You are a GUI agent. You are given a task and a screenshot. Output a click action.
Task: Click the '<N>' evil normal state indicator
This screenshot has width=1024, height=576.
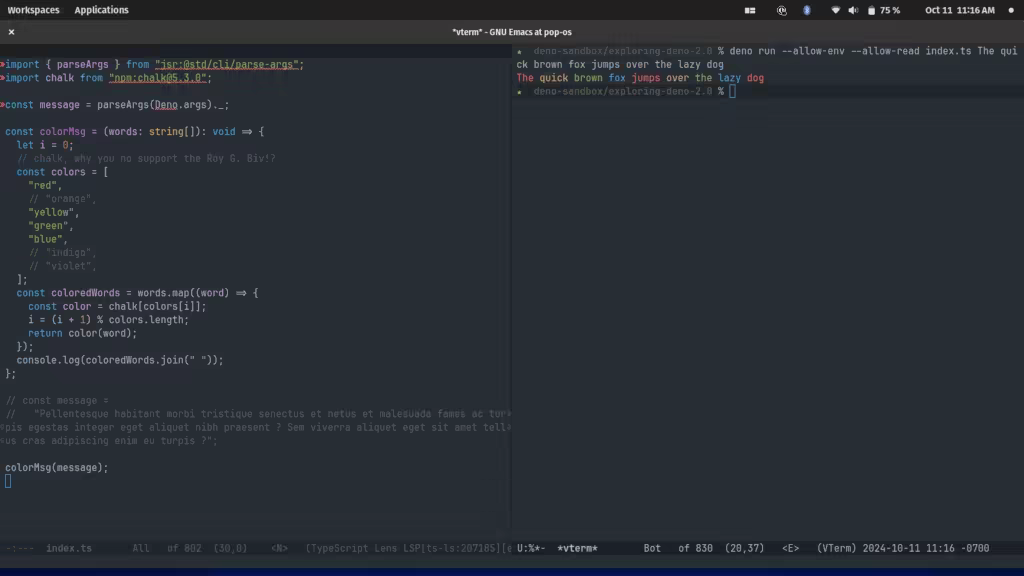tap(280, 548)
